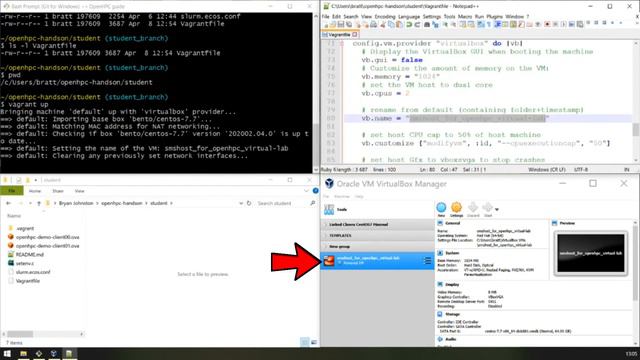This screenshot has width=640, height=360.
Task: Open the Storage section header in VirtualBox details
Action: click(x=452, y=314)
